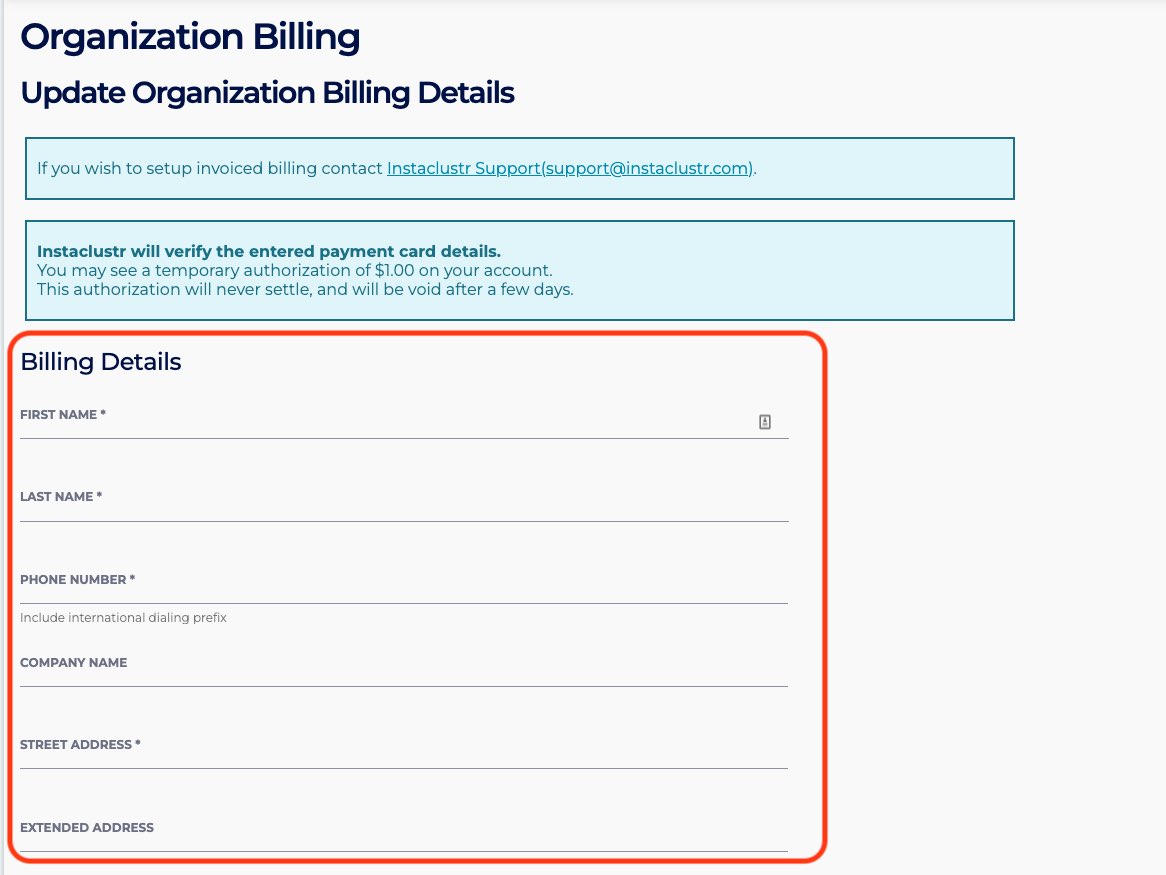Click the PHONE NUMBER field label
Screen dimensions: 1166x875
pyautogui.click(x=76, y=579)
